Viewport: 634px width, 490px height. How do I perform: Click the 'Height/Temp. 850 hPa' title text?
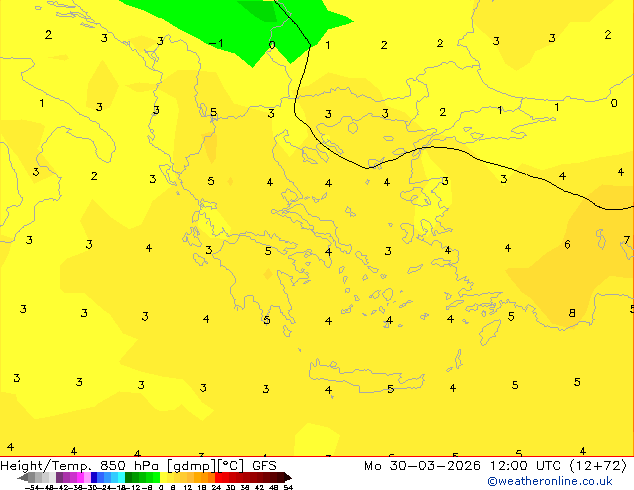point(80,466)
